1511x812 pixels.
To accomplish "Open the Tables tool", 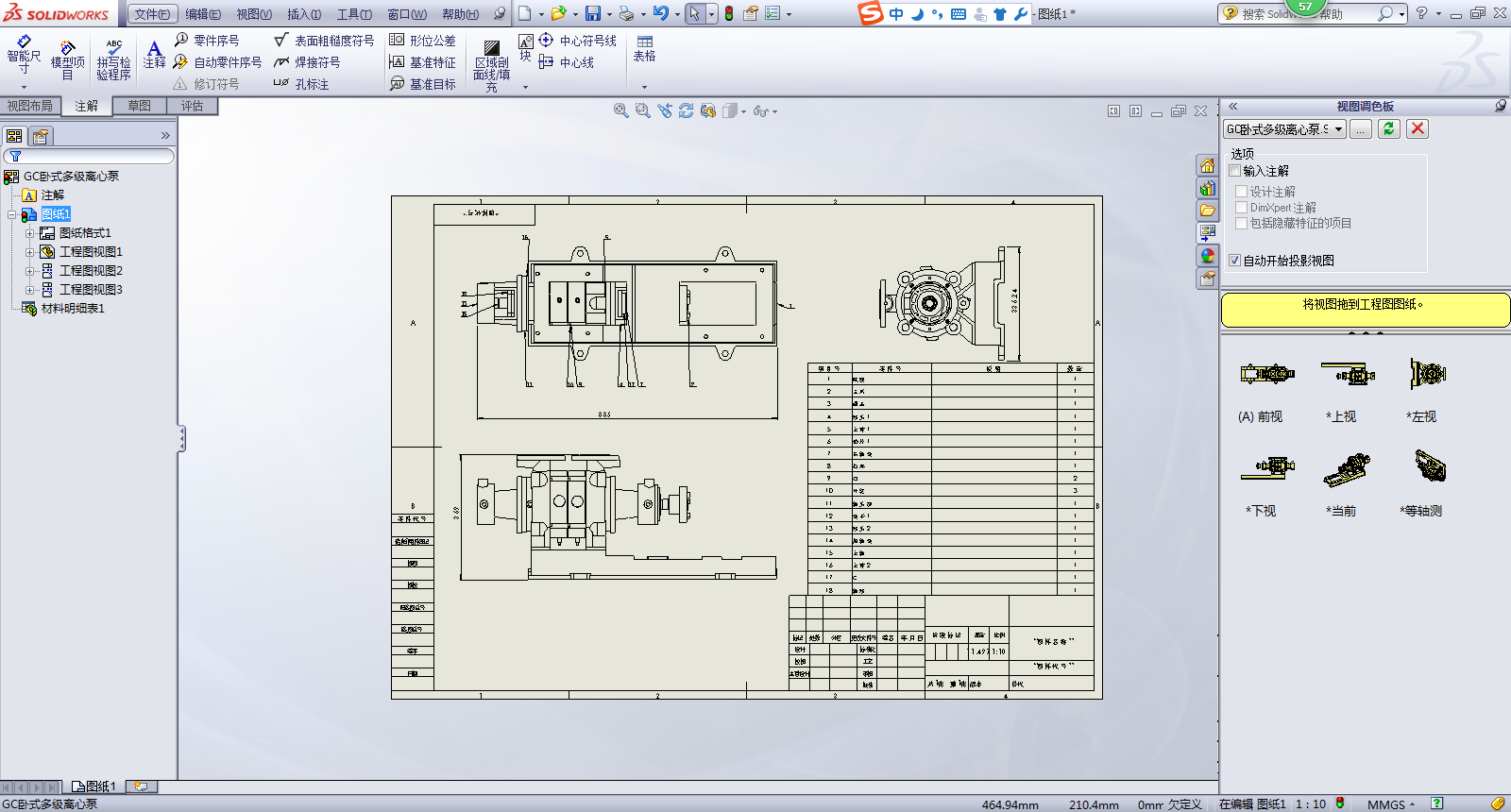I will 644,49.
